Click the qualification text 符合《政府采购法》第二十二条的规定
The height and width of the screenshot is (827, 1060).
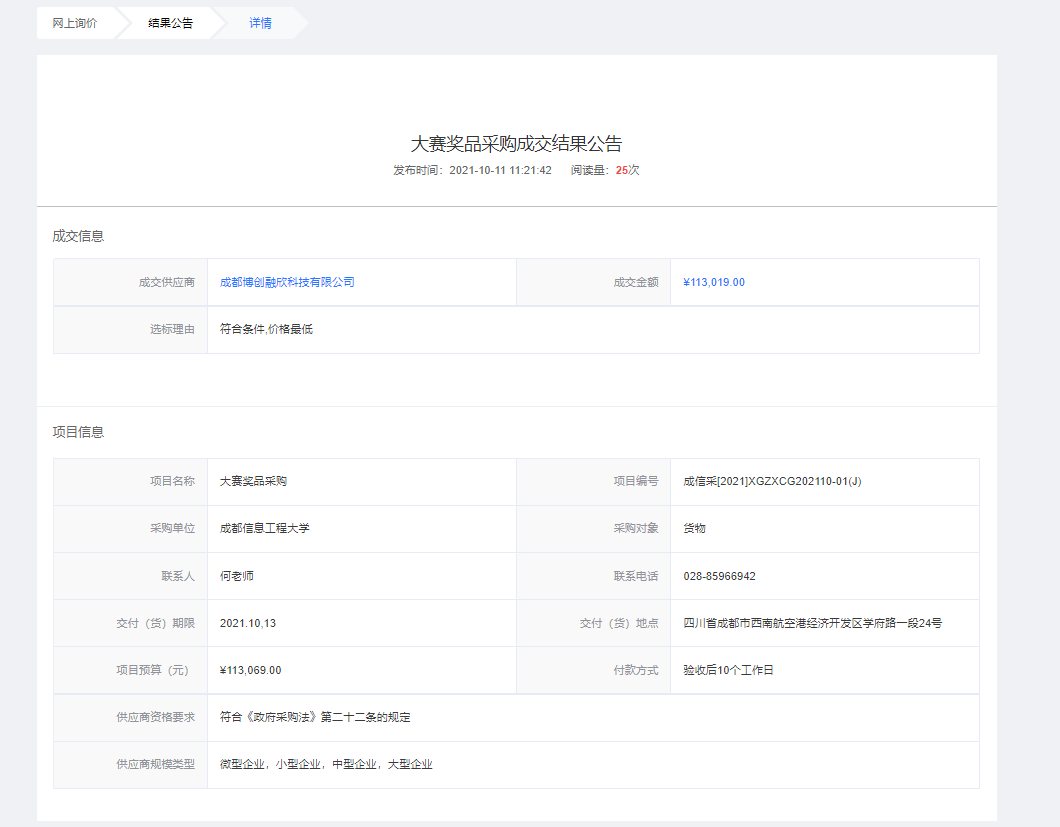pyautogui.click(x=315, y=717)
